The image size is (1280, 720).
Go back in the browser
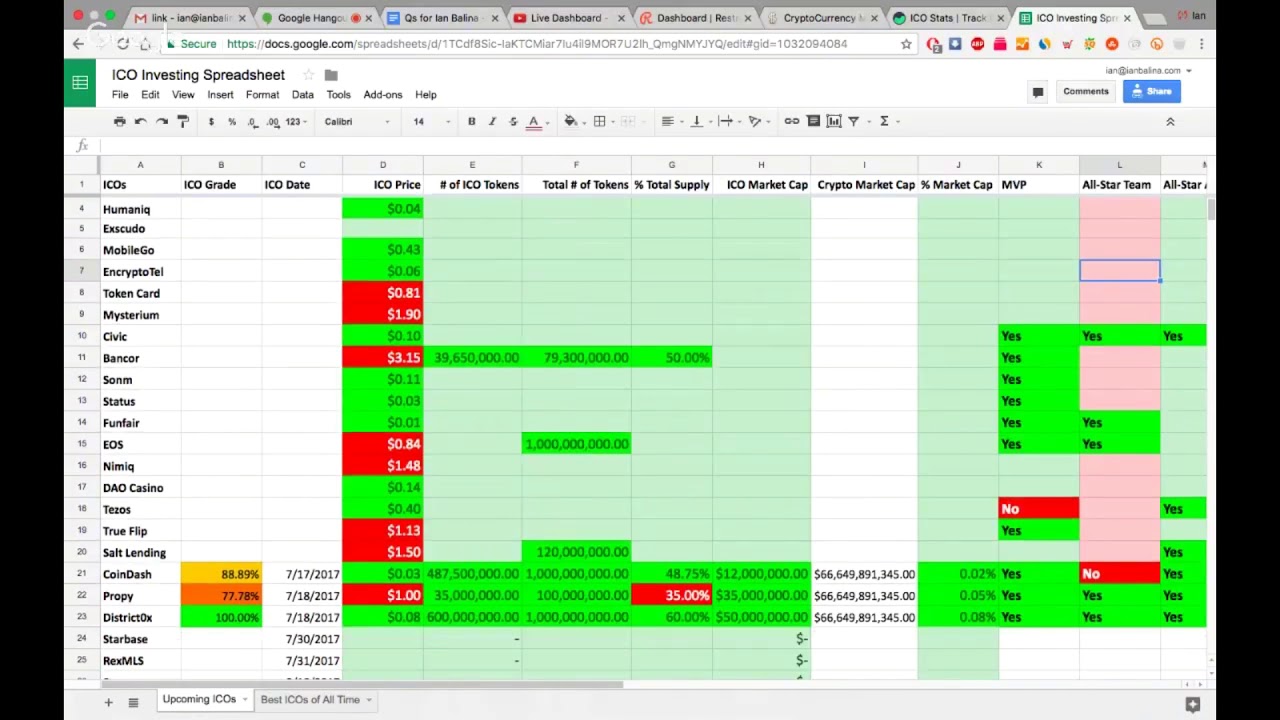point(78,43)
